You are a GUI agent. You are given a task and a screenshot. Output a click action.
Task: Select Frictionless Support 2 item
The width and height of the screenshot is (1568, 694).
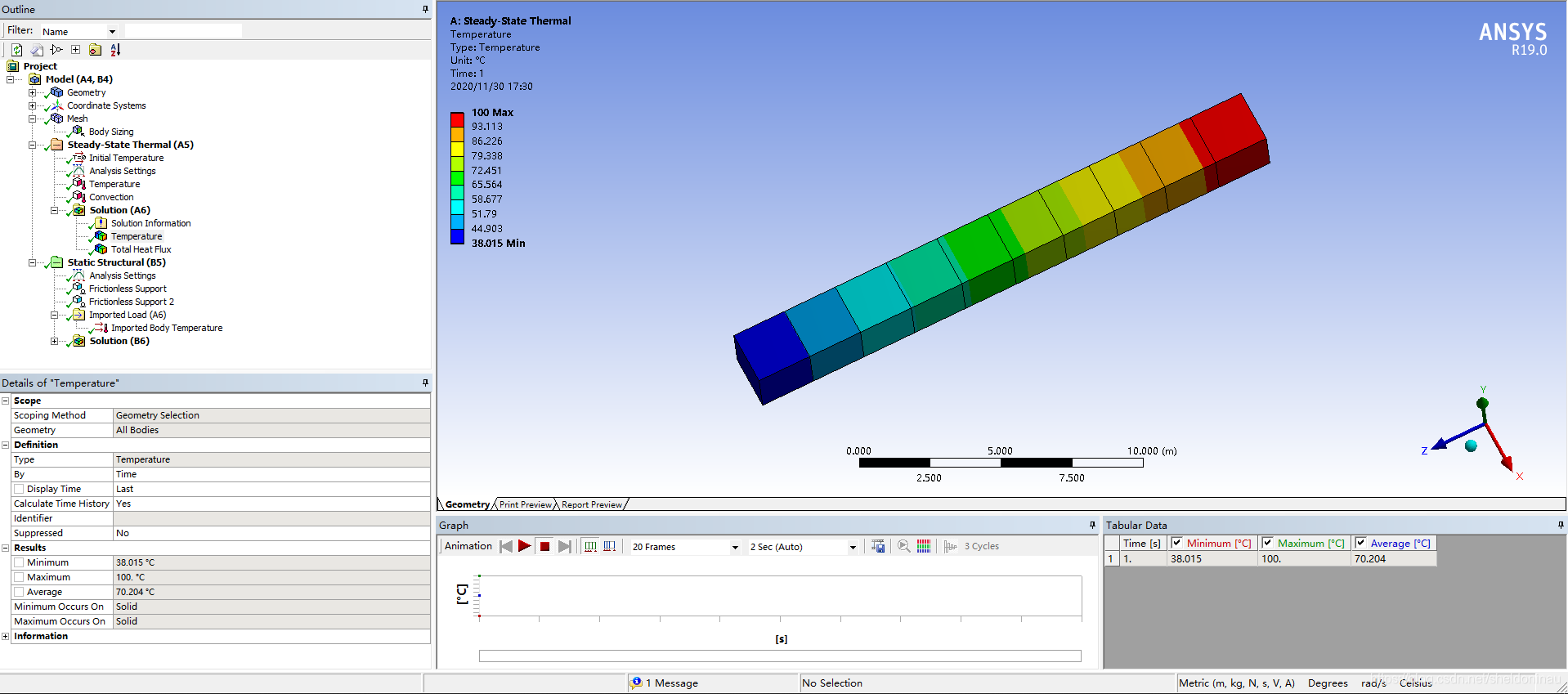pyautogui.click(x=132, y=302)
